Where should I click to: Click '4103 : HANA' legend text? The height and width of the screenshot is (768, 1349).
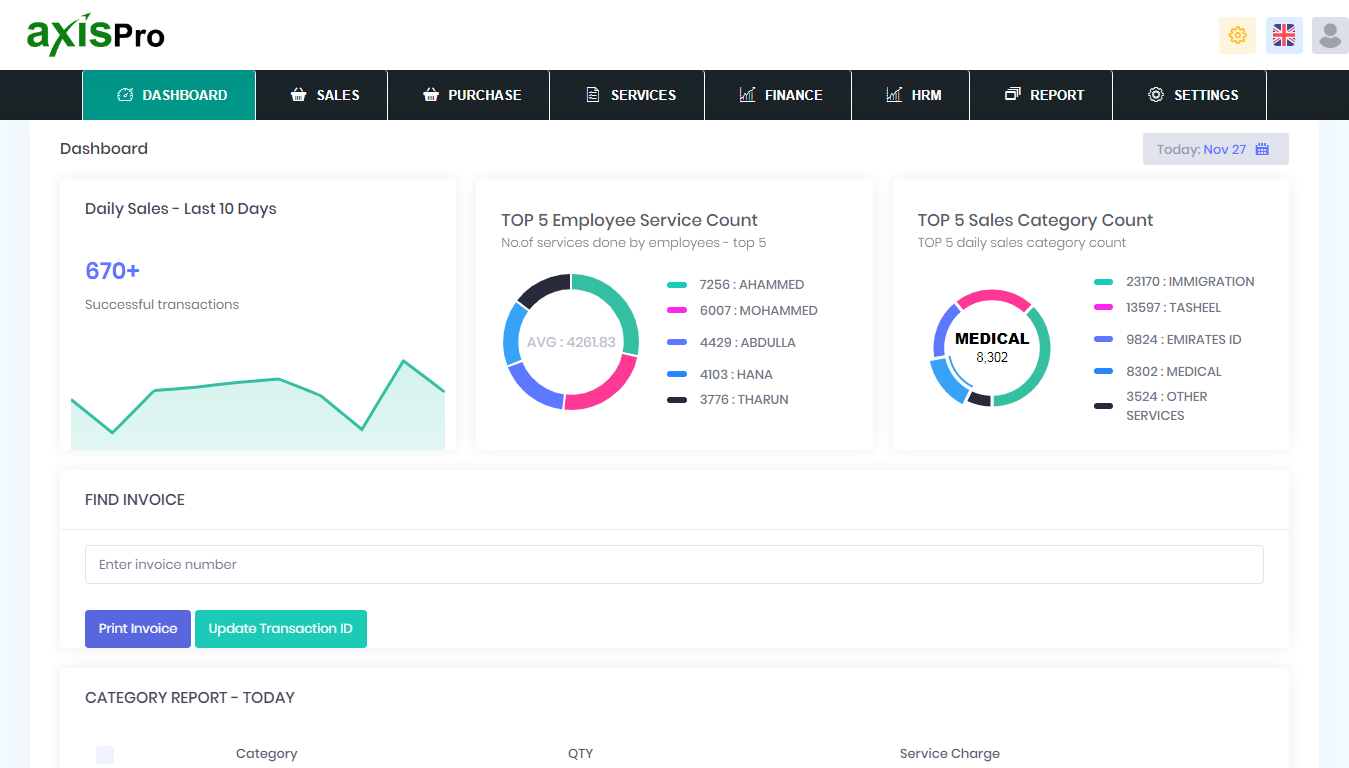(736, 375)
